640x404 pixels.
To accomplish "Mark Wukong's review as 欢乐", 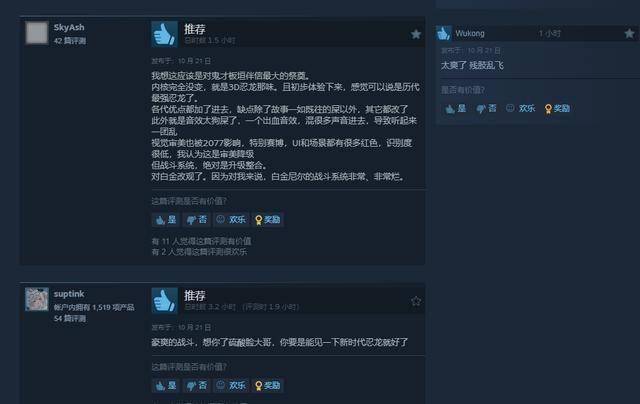I will tap(520, 109).
